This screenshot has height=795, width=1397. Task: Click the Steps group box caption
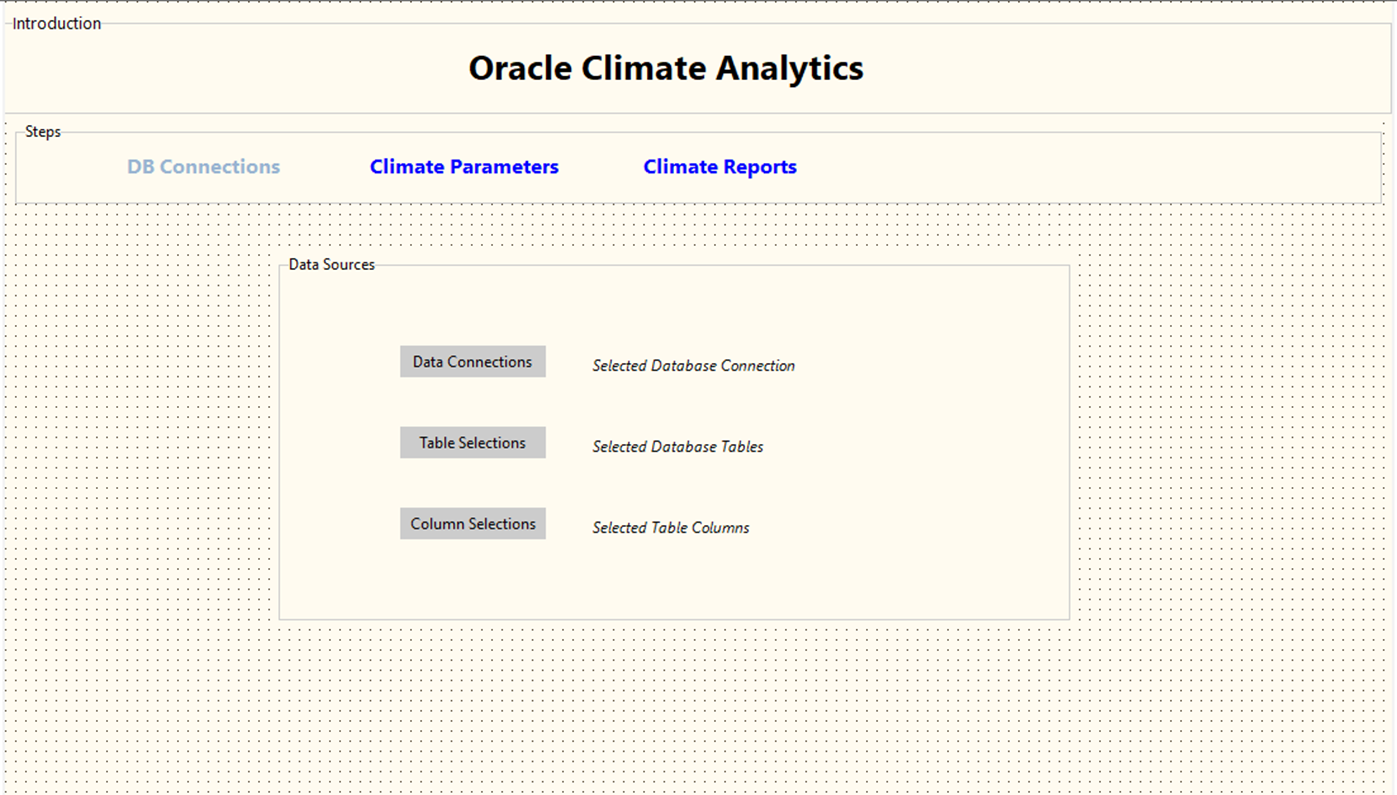pos(43,132)
